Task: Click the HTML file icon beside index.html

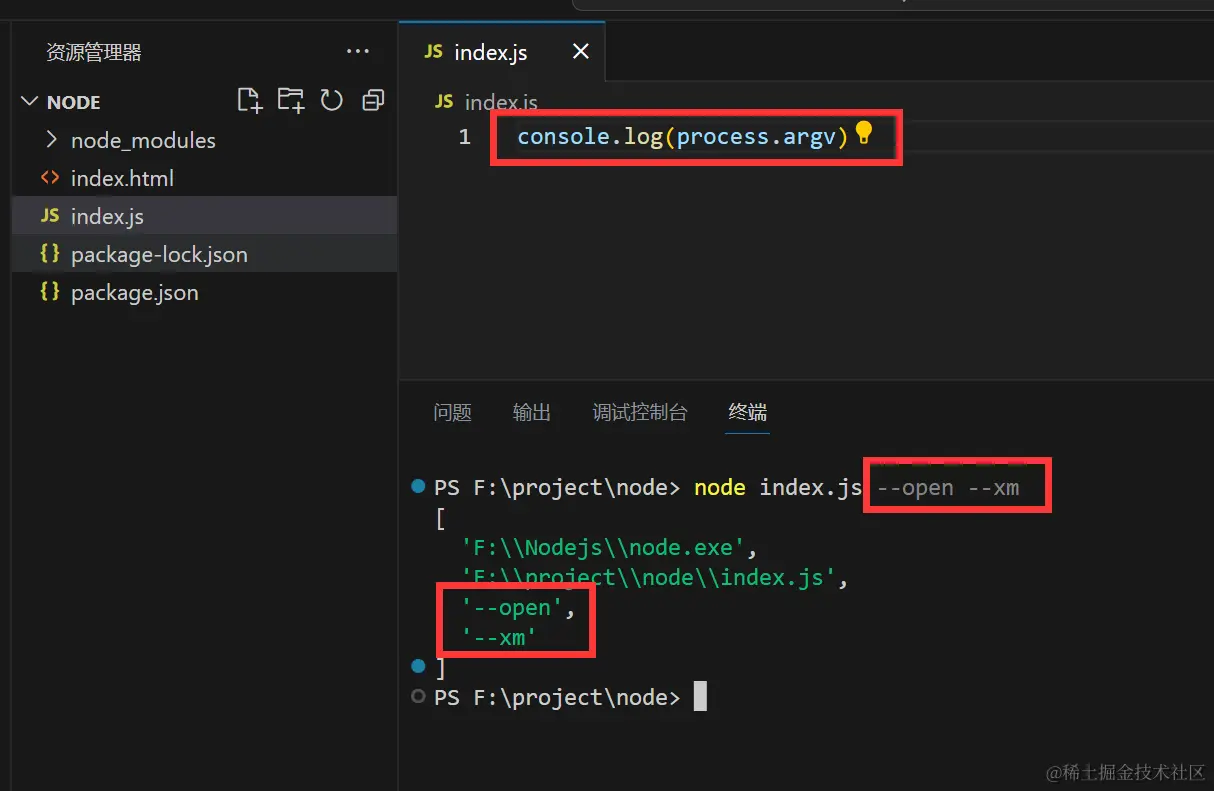Action: [x=50, y=178]
